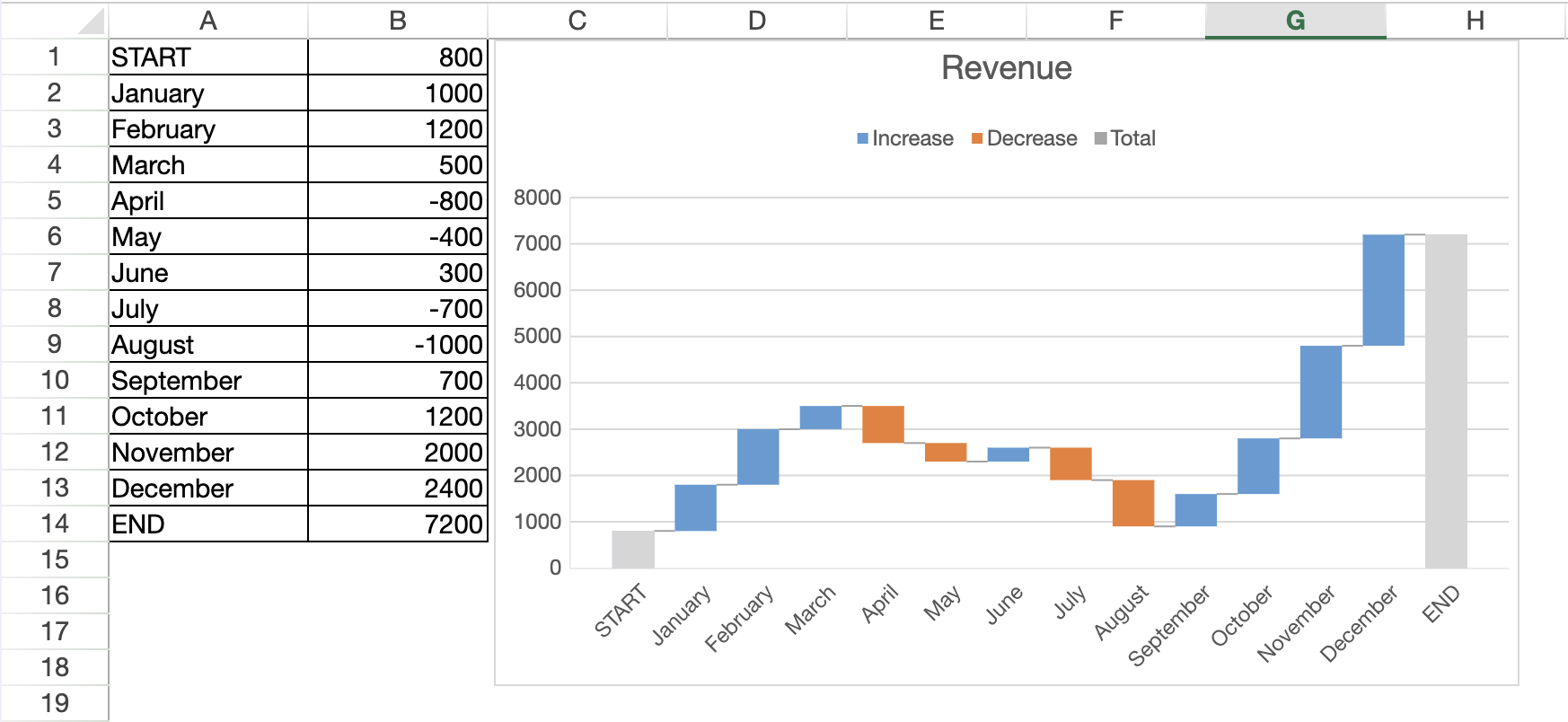1568x722 pixels.
Task: Select column A header
Action: [207, 21]
